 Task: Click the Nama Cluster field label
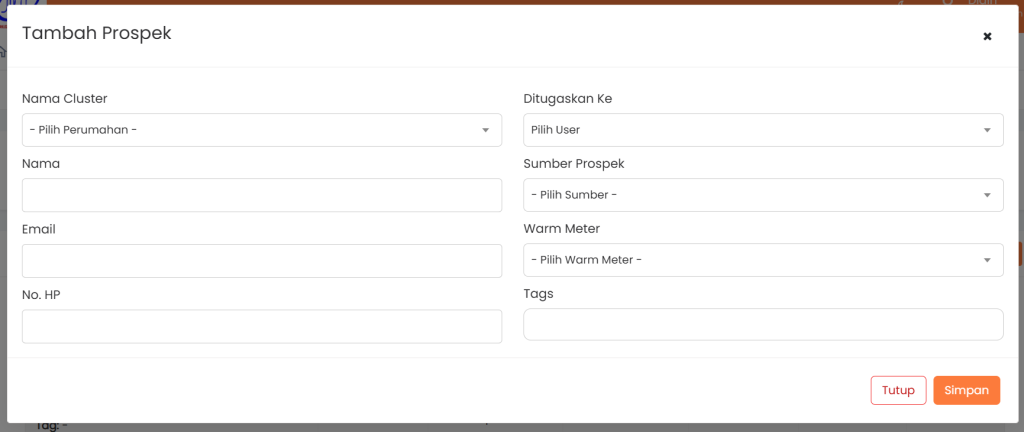tap(65, 99)
